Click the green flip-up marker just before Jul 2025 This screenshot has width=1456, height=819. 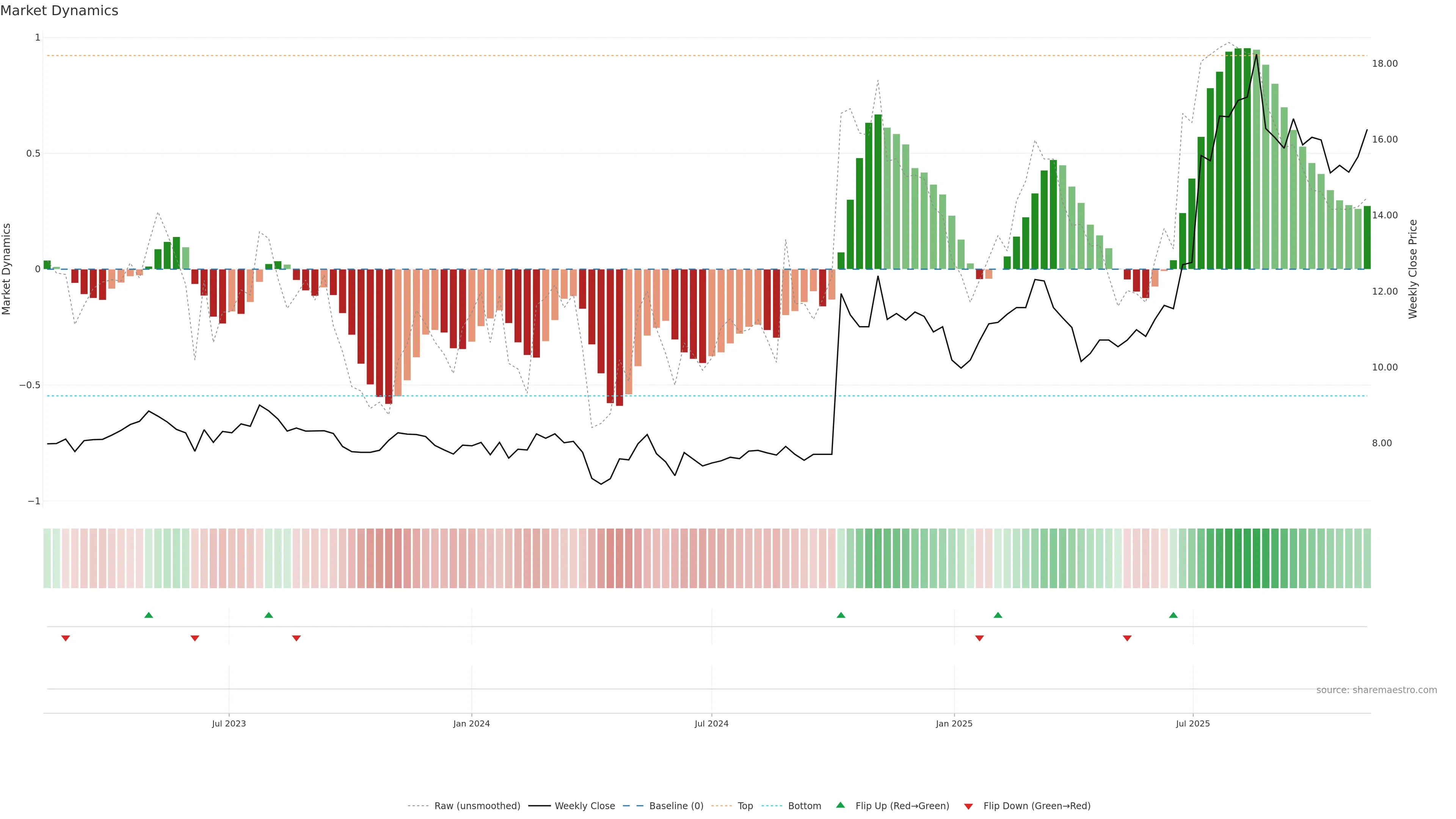1174,615
